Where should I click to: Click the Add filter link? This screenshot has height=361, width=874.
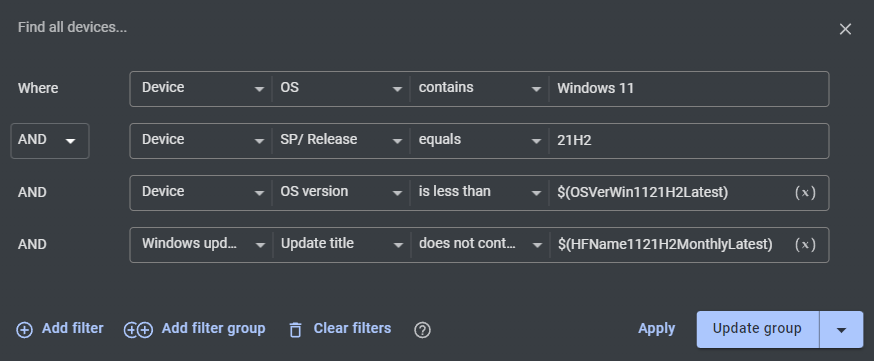pyautogui.click(x=72, y=329)
